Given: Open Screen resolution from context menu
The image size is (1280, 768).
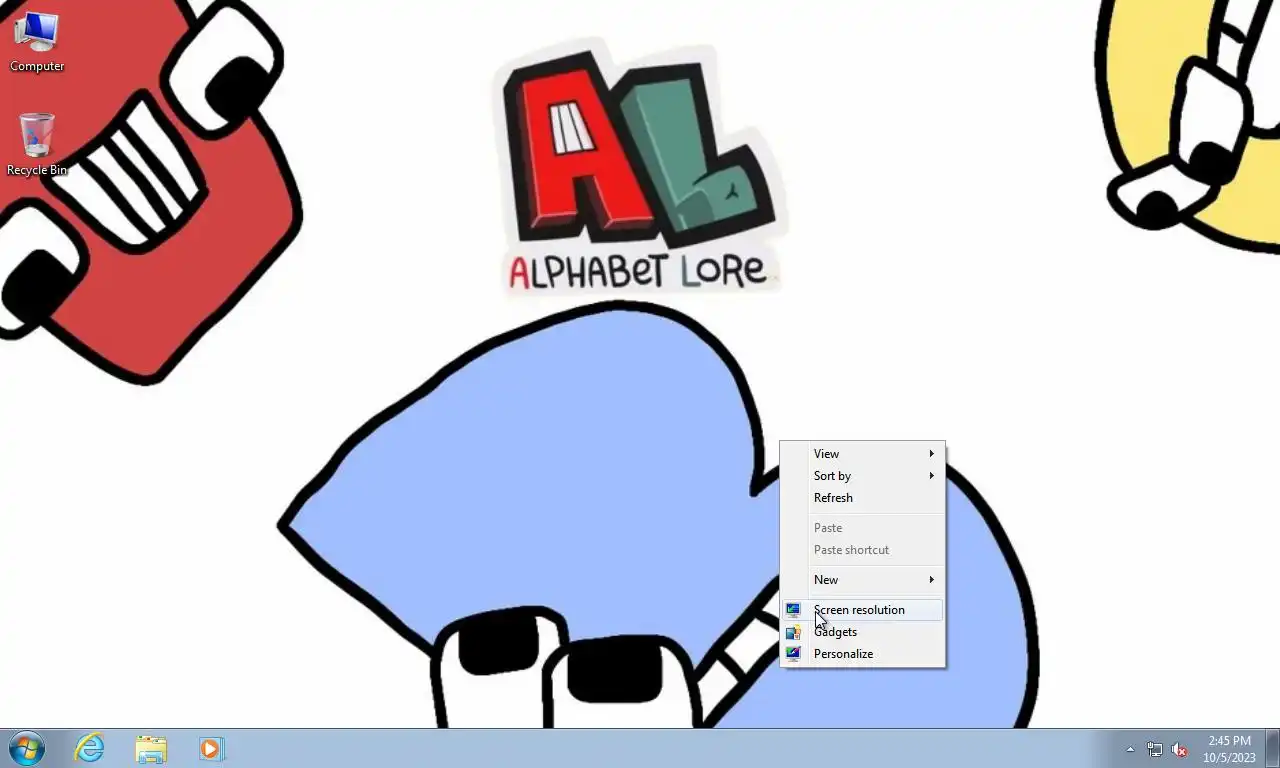Looking at the screenshot, I should (862, 610).
